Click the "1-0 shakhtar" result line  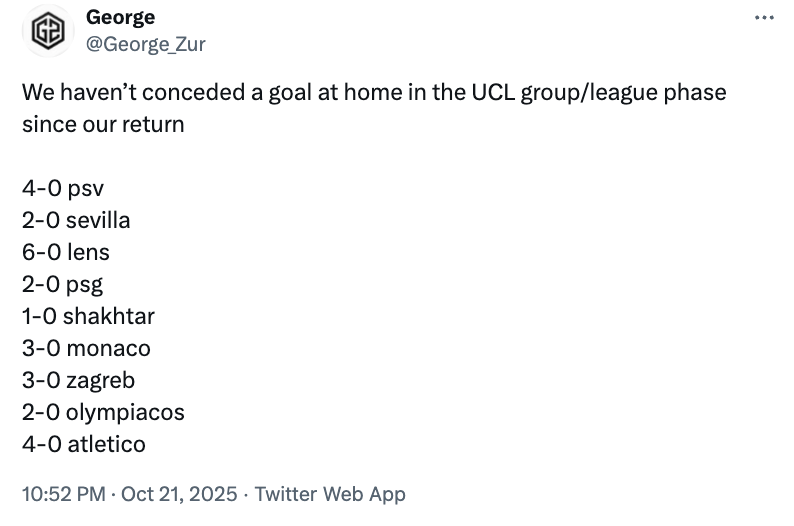pyautogui.click(x=88, y=316)
